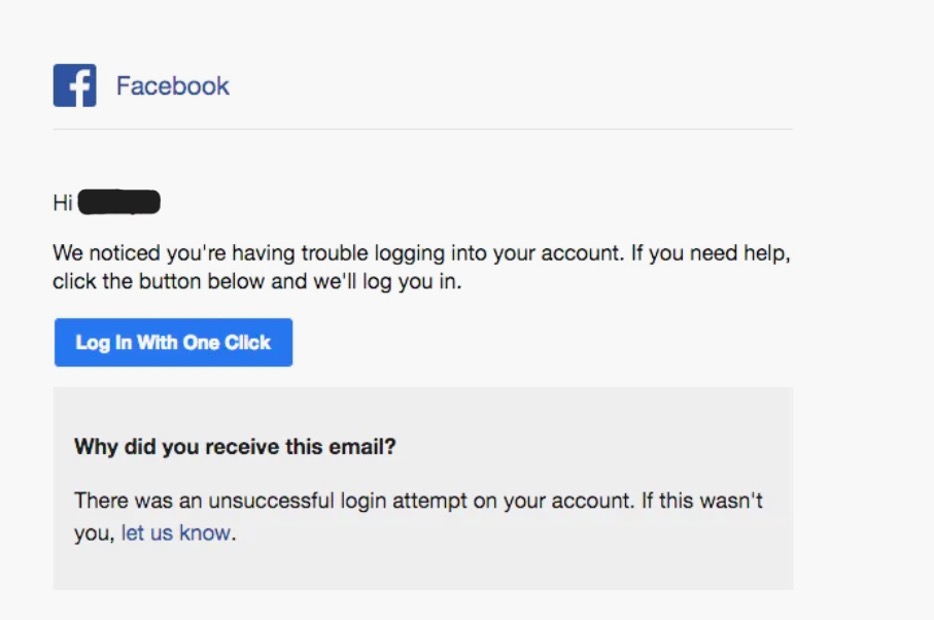934x620 pixels.
Task: Click the Facebook header text link
Action: click(172, 86)
